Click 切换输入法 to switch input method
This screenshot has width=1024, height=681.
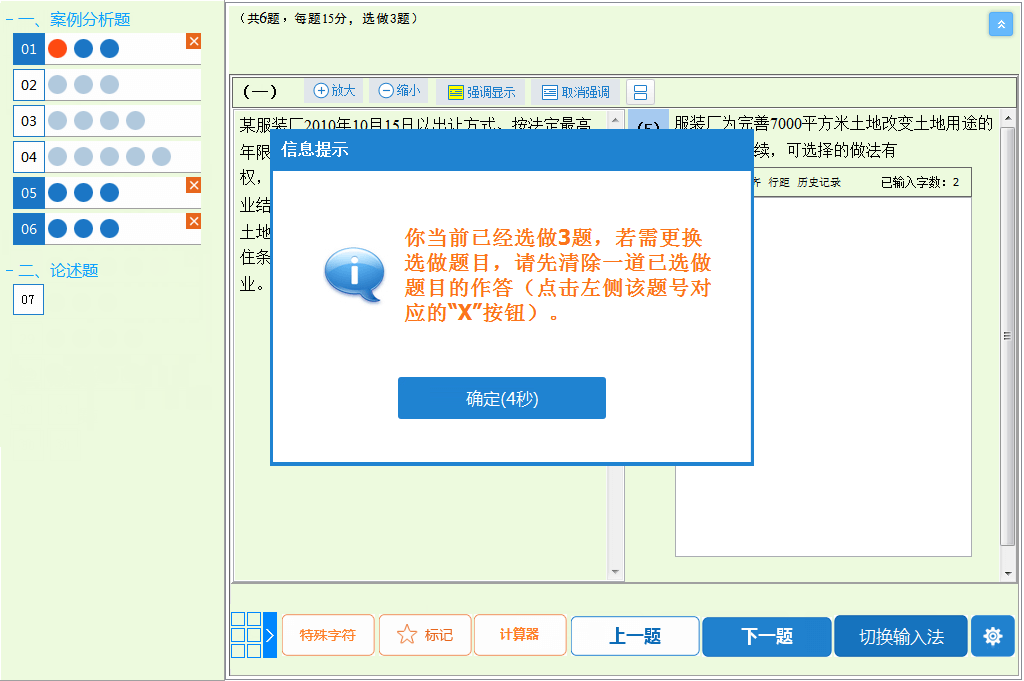pos(899,635)
